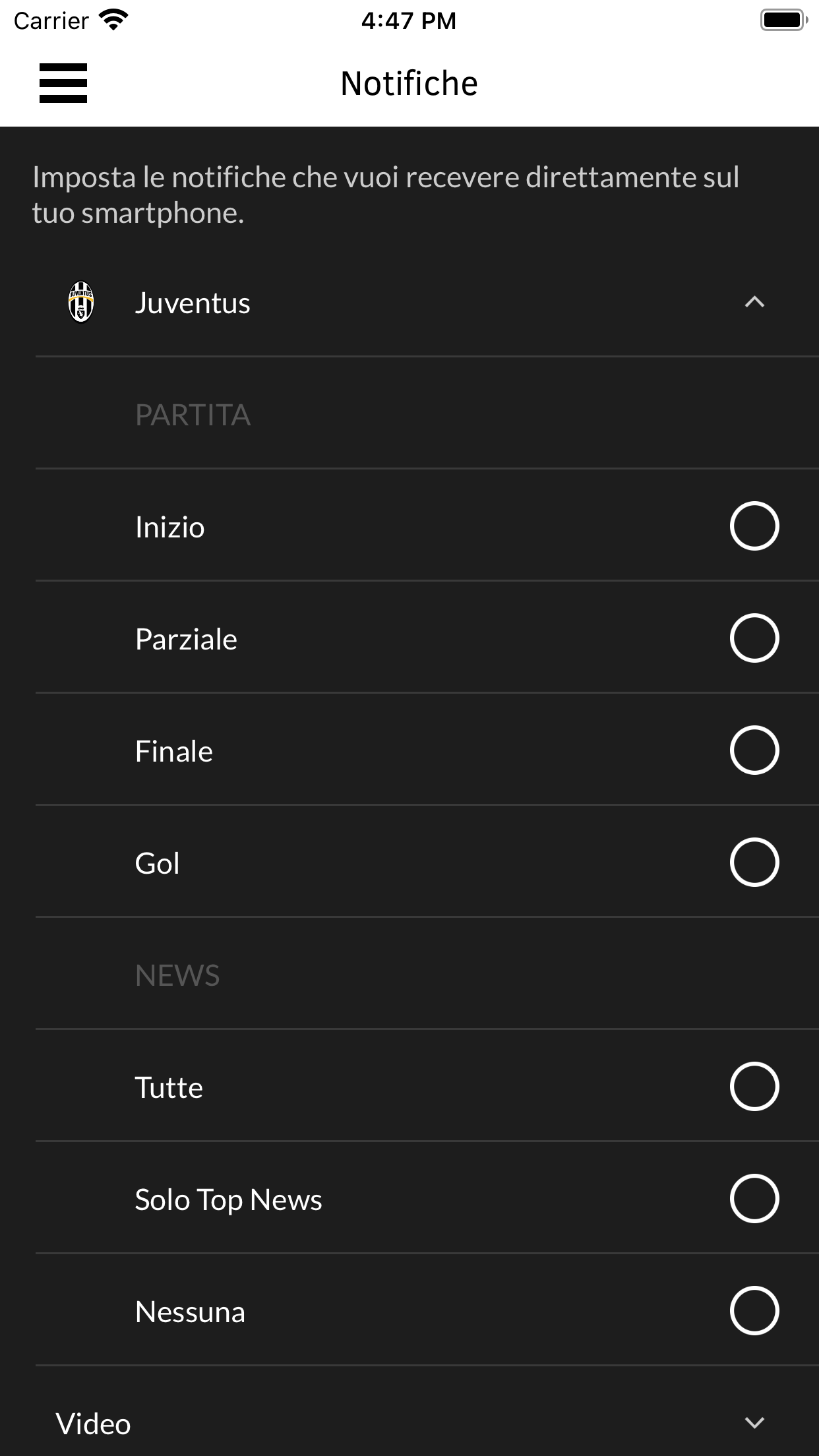Open the hamburger menu
Viewport: 819px width, 1456px height.
click(63, 83)
